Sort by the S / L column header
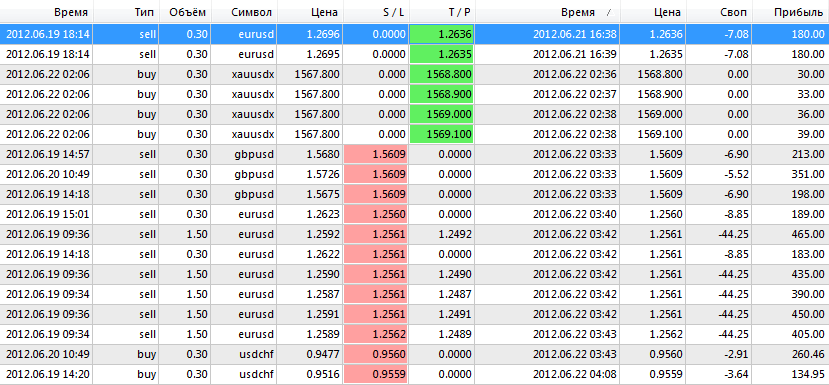 pos(377,12)
